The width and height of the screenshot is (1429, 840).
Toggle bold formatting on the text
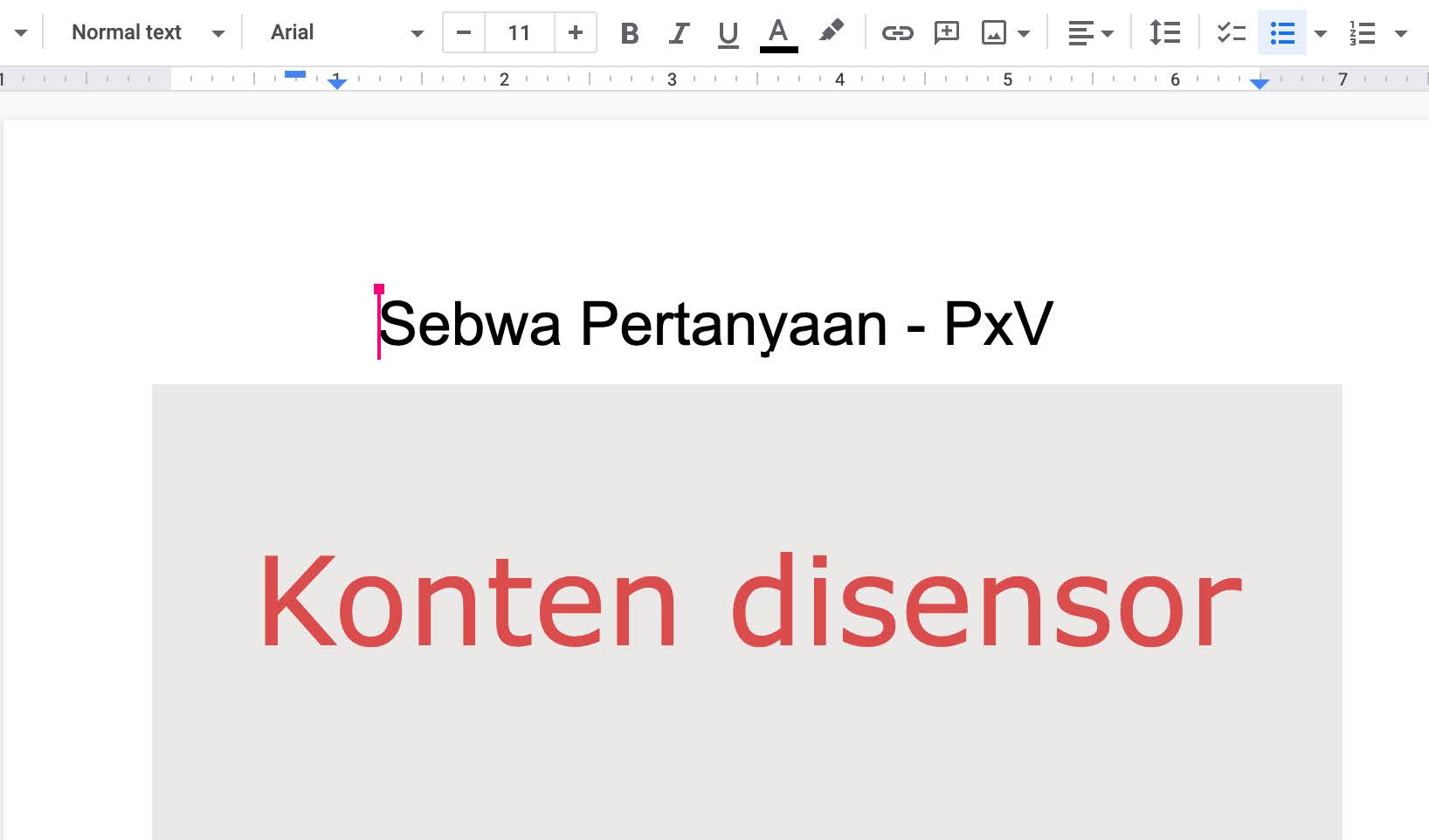628,33
